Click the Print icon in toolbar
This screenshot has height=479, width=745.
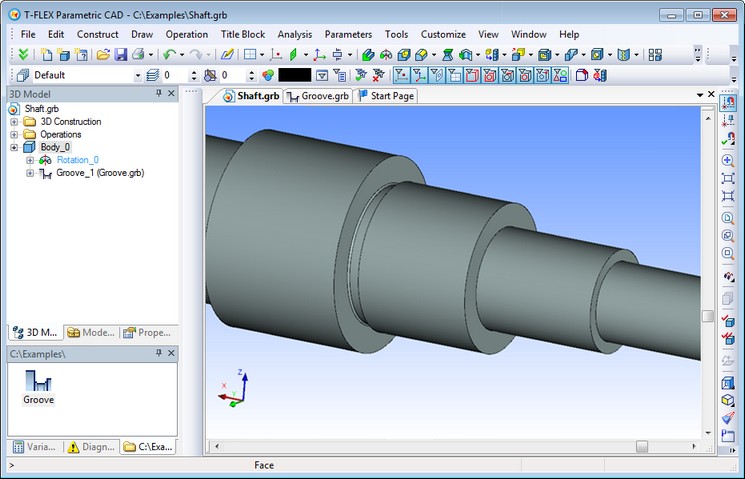pos(138,55)
